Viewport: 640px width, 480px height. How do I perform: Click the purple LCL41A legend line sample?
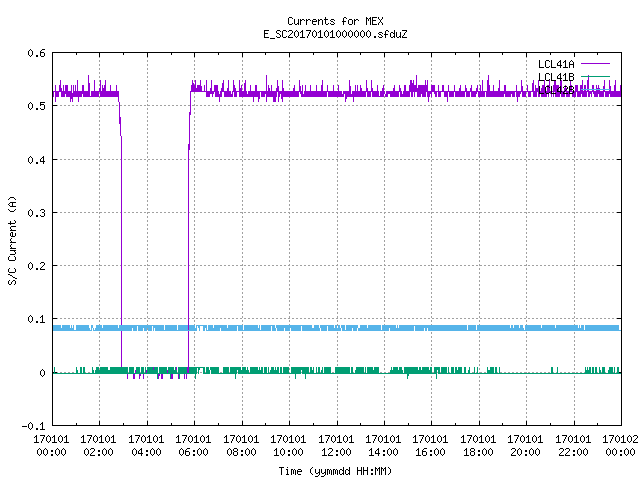point(595,64)
